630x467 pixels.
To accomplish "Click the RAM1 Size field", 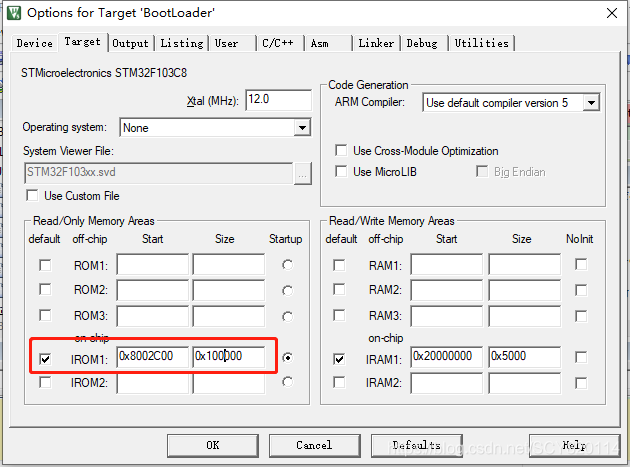I will [x=524, y=264].
